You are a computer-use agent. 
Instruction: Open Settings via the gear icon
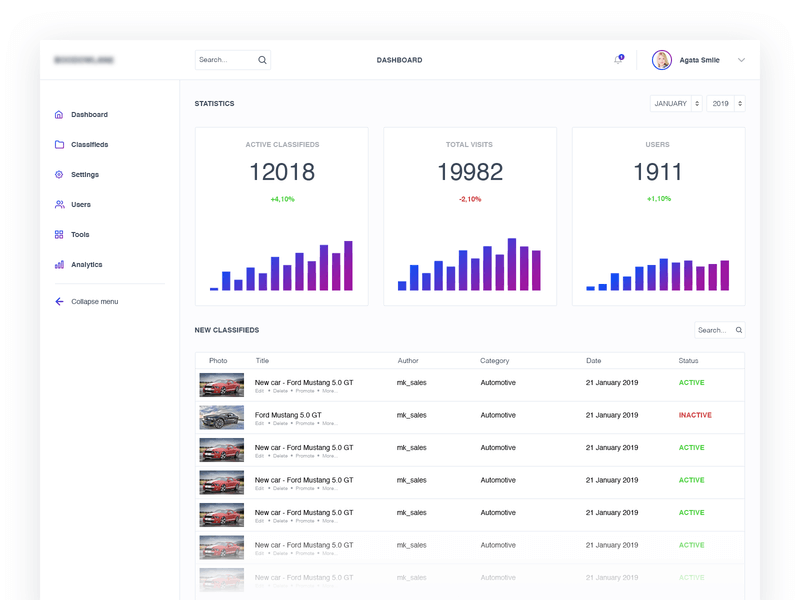[59, 174]
